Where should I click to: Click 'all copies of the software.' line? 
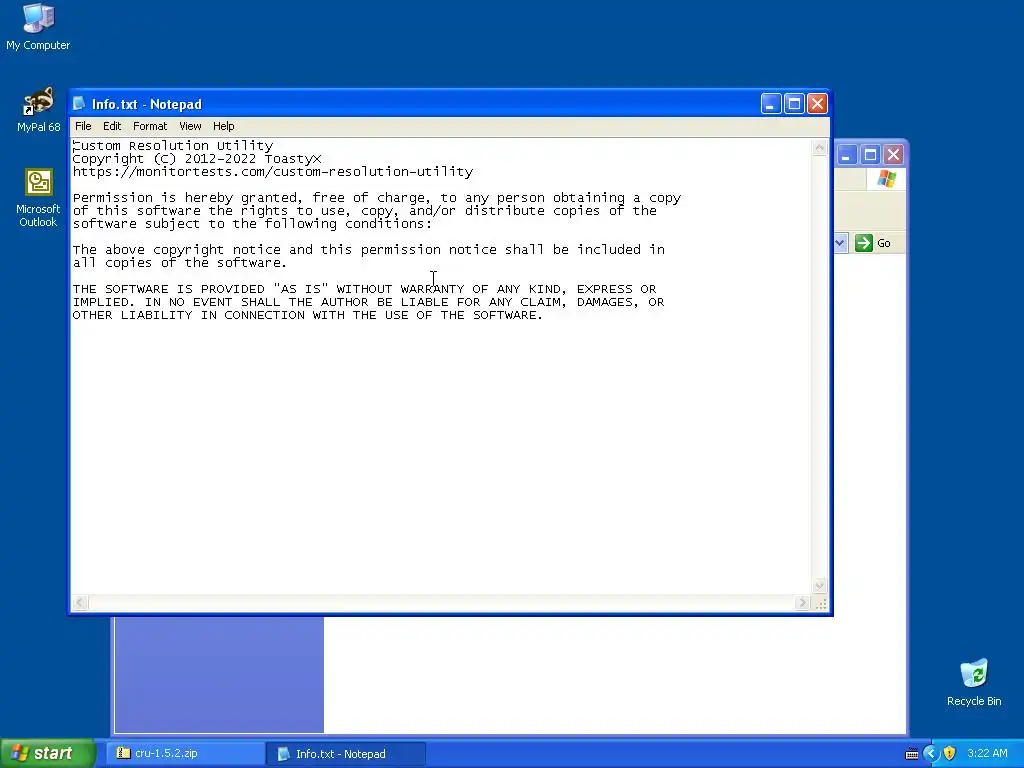tap(180, 263)
